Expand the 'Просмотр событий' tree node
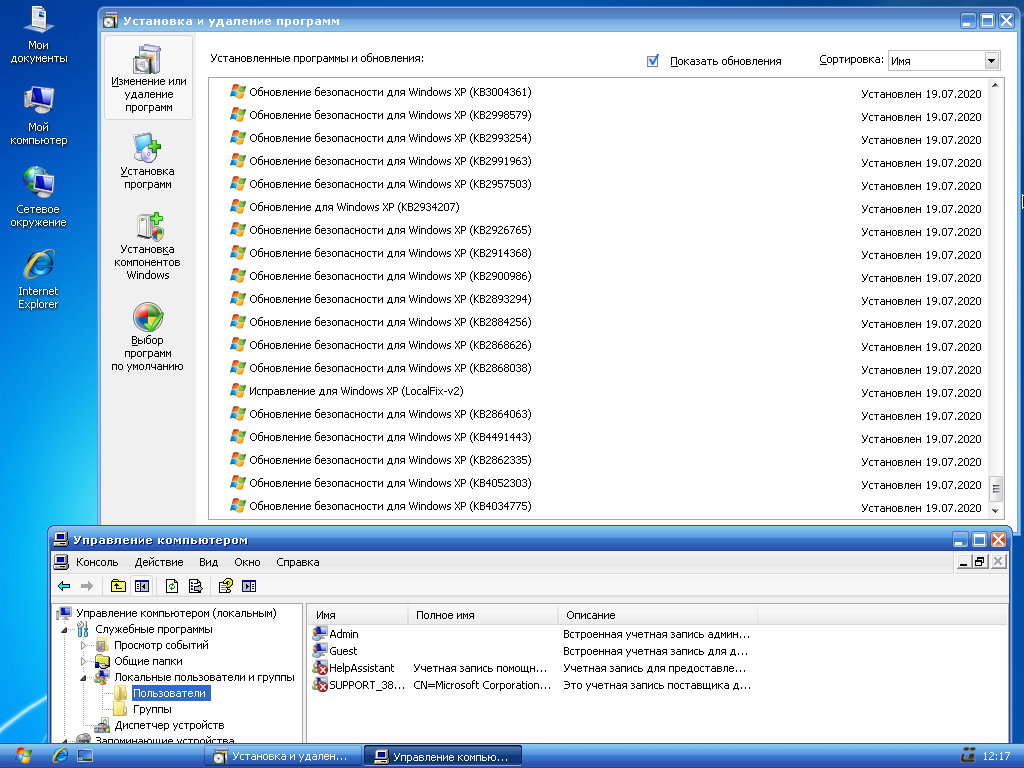 (x=83, y=645)
